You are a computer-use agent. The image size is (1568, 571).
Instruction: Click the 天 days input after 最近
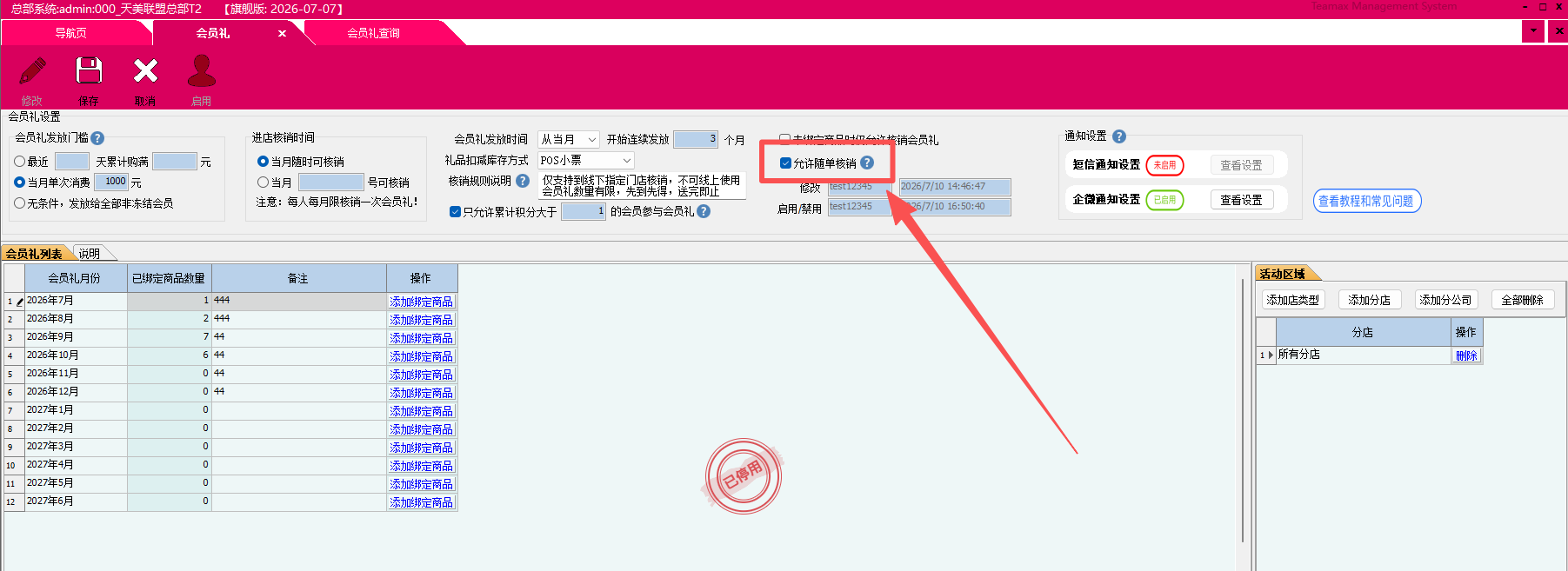[x=72, y=162]
